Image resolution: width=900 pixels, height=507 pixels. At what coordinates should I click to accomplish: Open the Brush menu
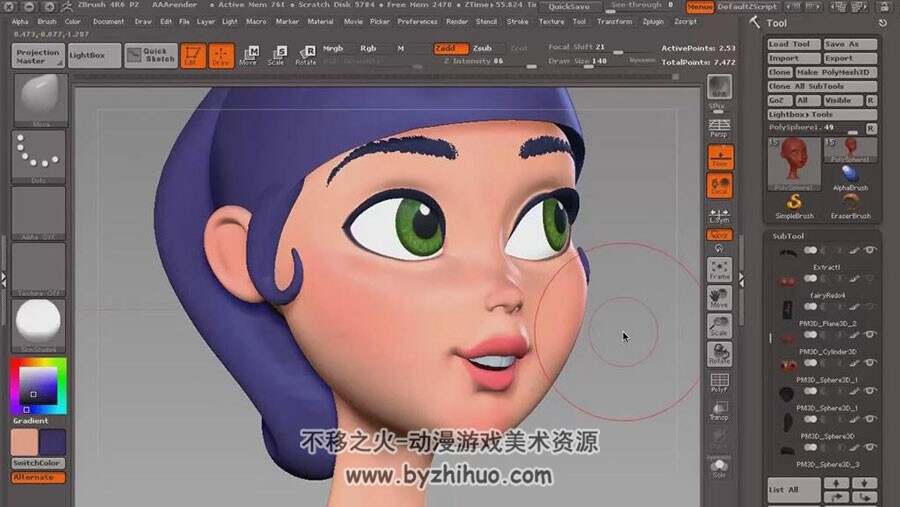coord(47,22)
